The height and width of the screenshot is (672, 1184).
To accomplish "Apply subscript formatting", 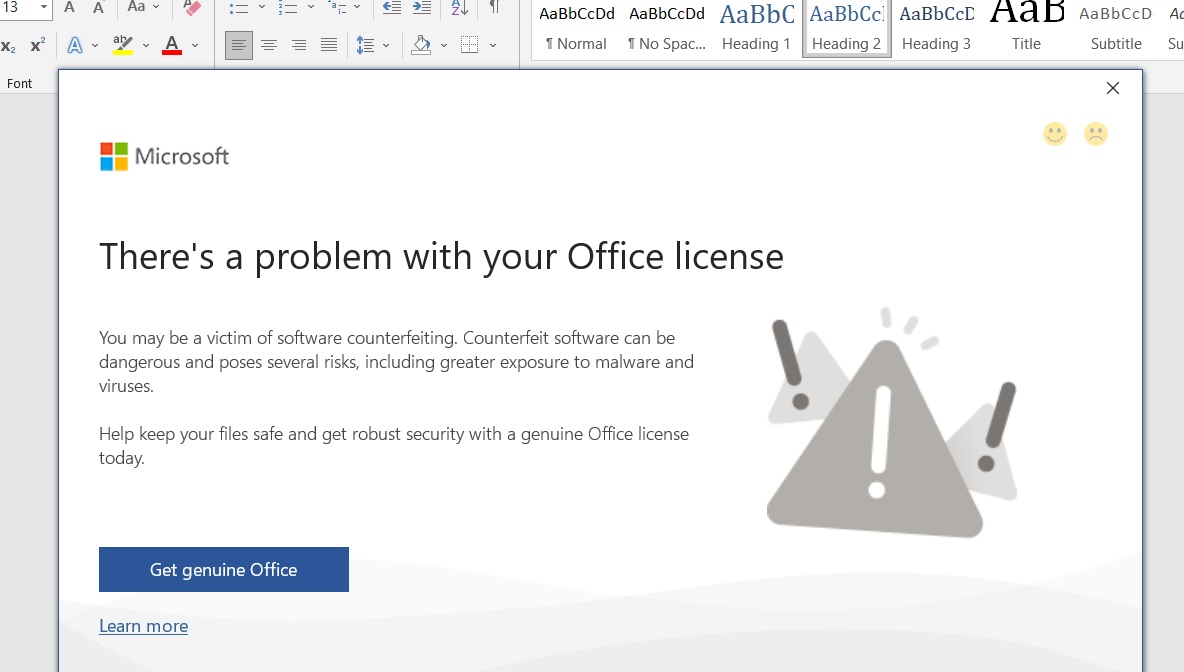I will click(8, 46).
